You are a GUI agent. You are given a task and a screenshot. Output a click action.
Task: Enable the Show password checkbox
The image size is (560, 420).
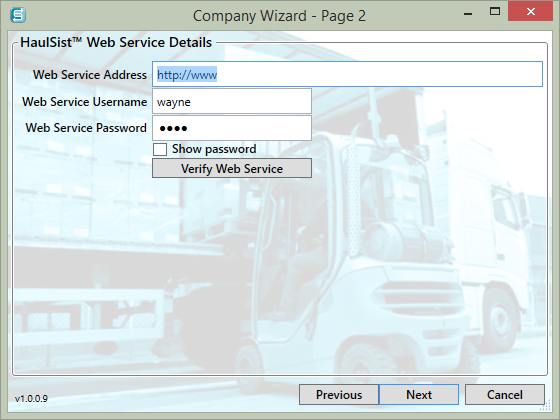[x=160, y=149]
